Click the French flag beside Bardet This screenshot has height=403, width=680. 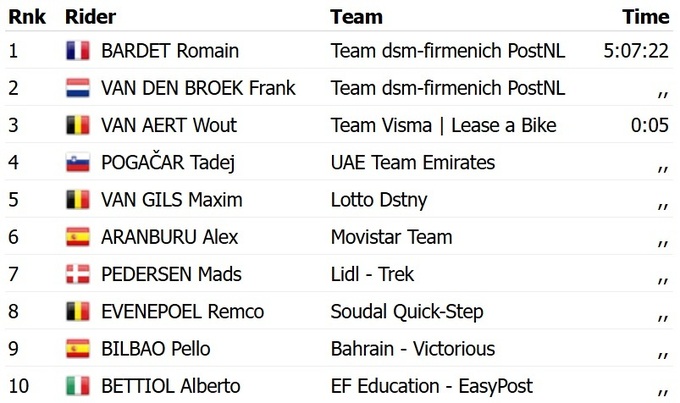click(x=77, y=51)
